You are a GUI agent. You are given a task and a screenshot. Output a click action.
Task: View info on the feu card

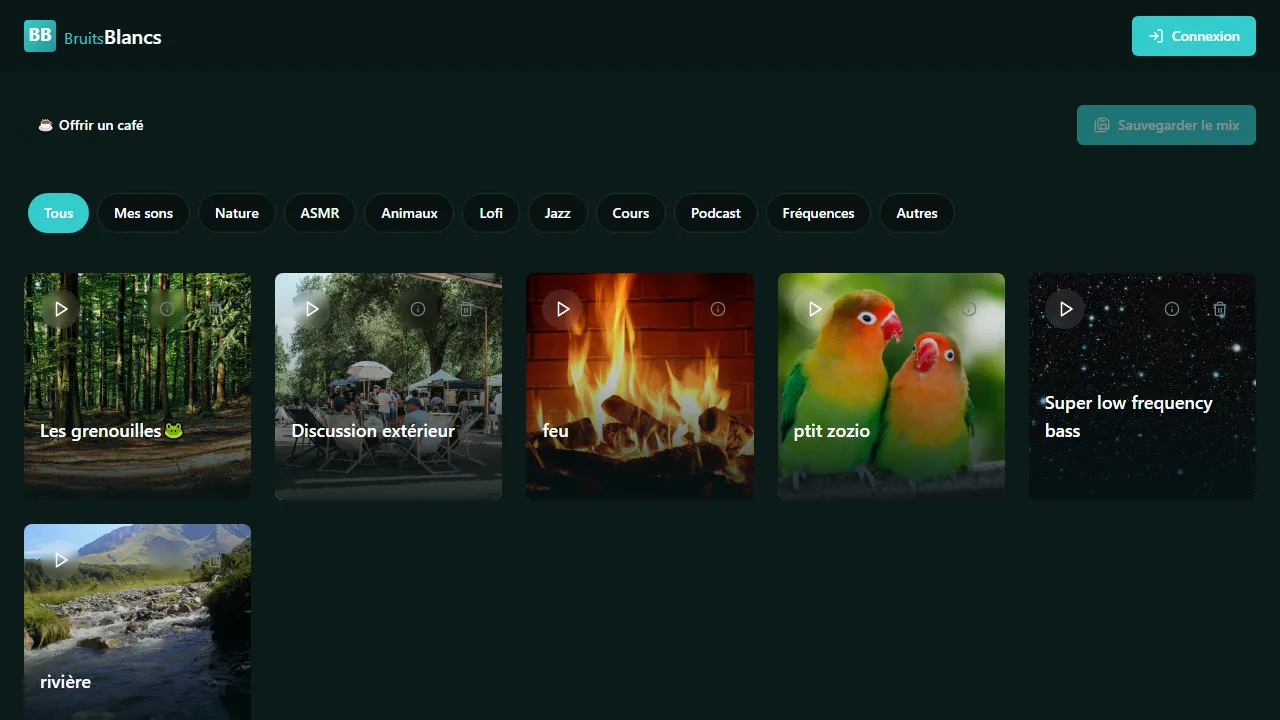click(x=718, y=309)
